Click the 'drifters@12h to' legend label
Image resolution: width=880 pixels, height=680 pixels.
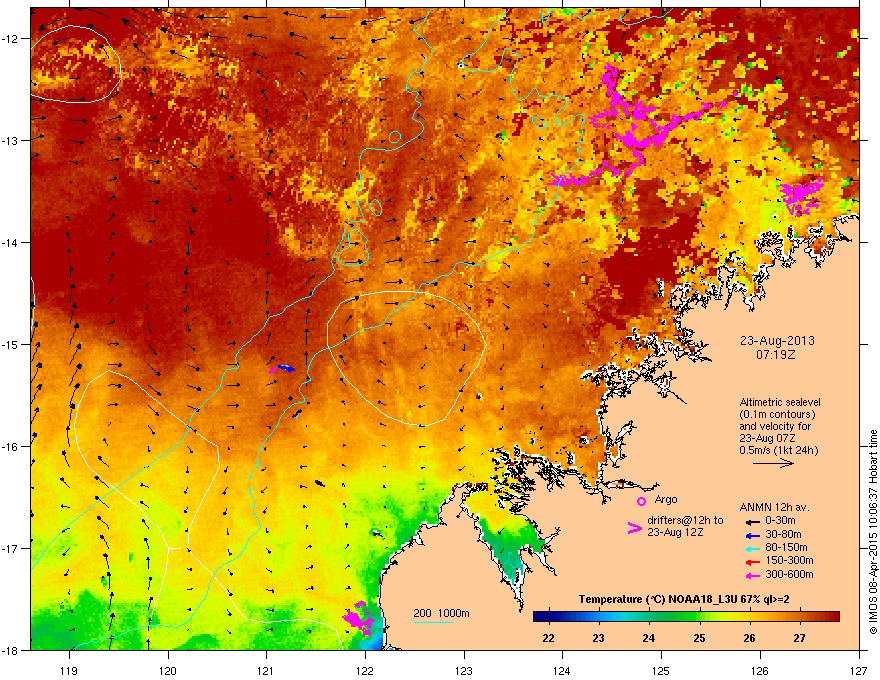(685, 521)
